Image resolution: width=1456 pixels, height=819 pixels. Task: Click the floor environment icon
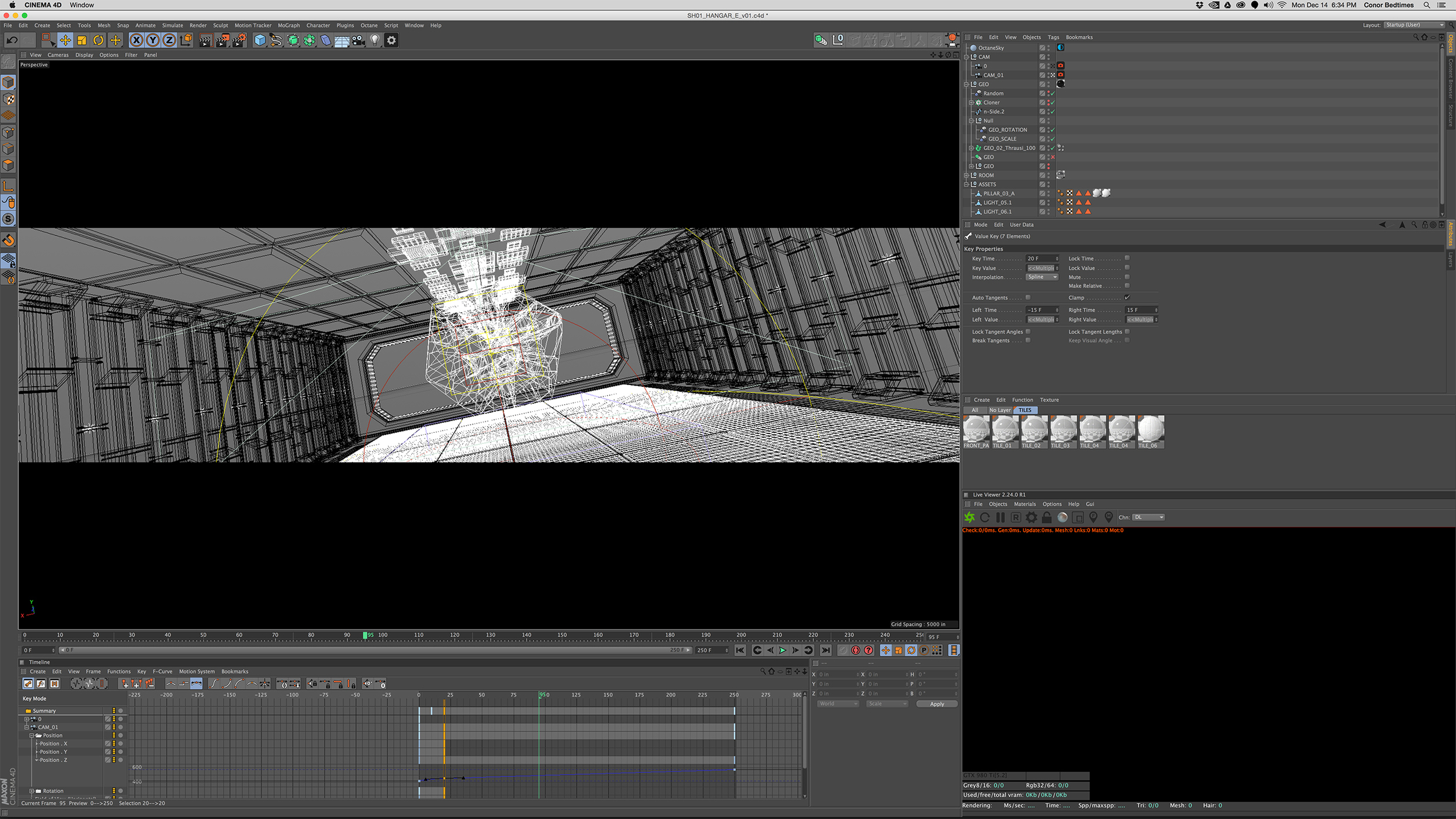[342, 40]
